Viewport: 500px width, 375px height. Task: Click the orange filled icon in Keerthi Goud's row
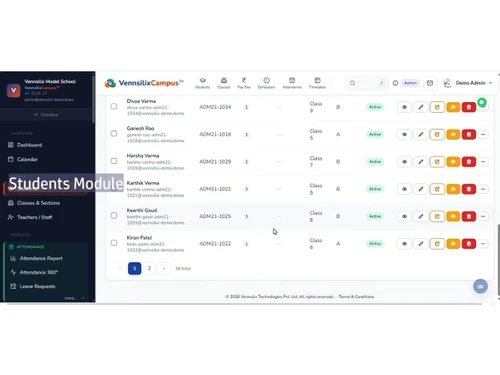453,216
